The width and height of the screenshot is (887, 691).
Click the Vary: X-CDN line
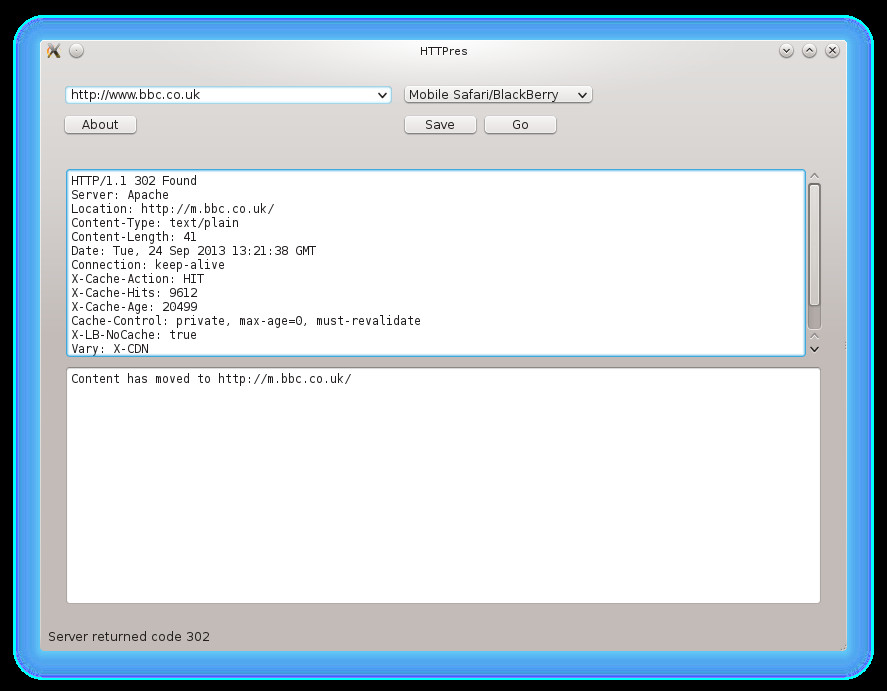[x=110, y=349]
